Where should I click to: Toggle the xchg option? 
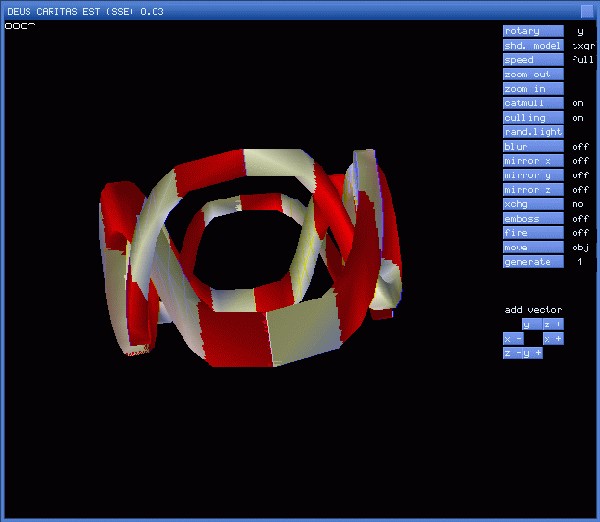(533, 204)
